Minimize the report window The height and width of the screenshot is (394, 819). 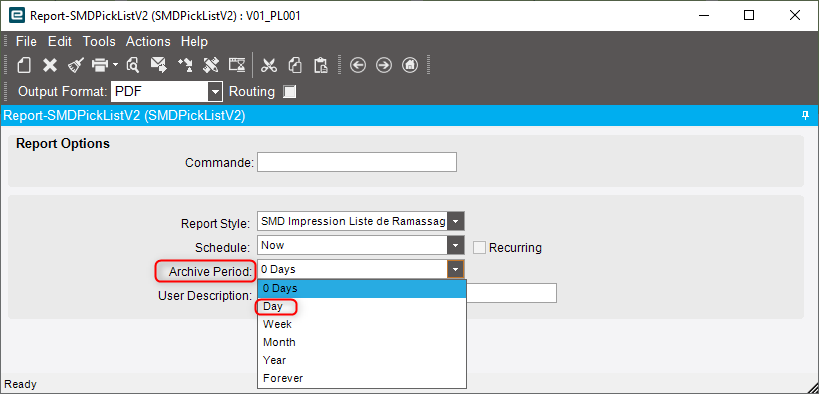pos(703,16)
